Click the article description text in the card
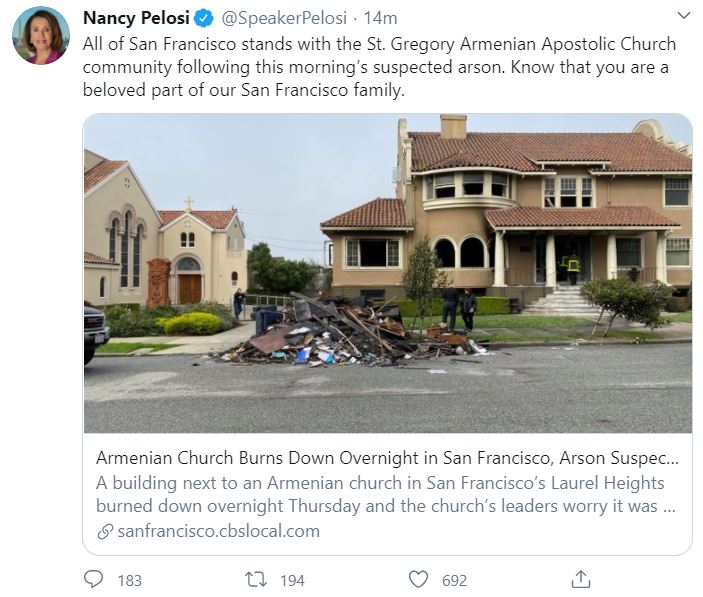 (387, 494)
